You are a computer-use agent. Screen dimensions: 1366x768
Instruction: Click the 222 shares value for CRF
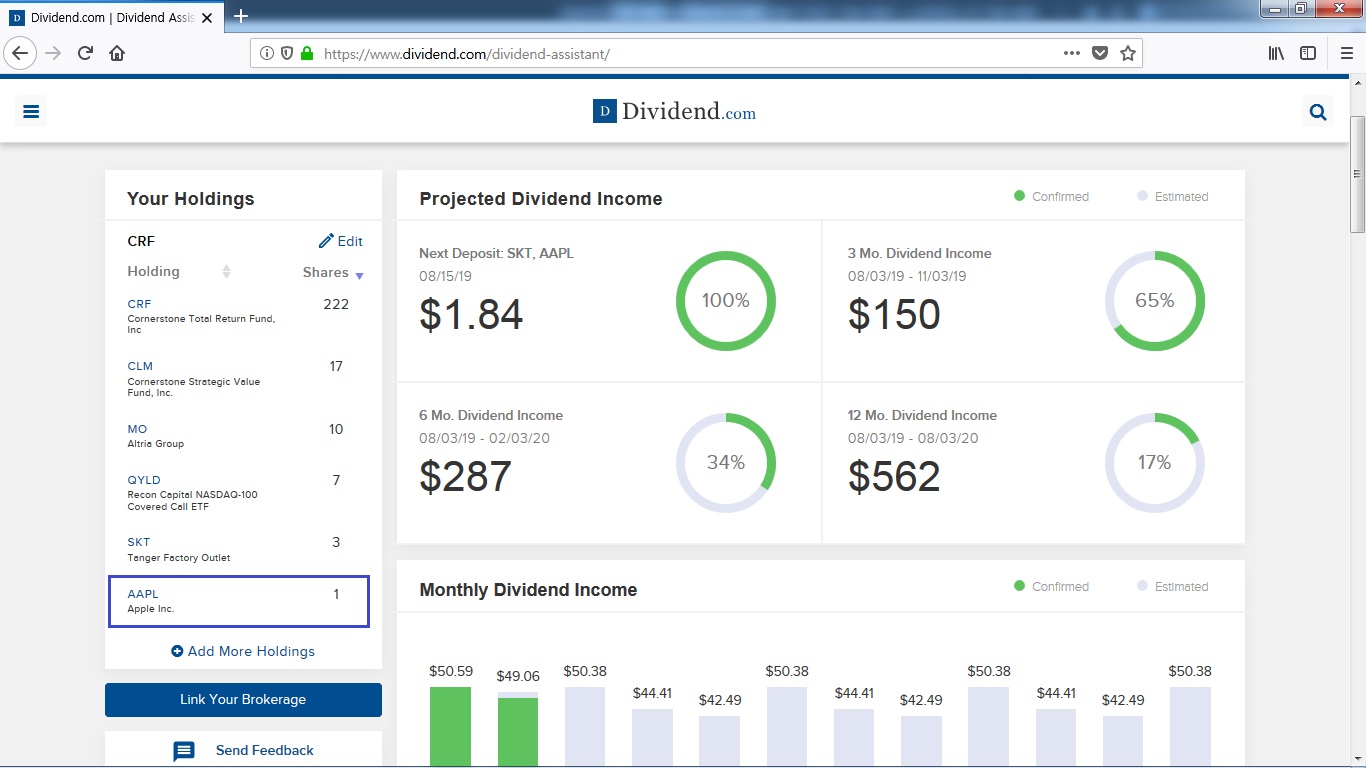pyautogui.click(x=336, y=304)
